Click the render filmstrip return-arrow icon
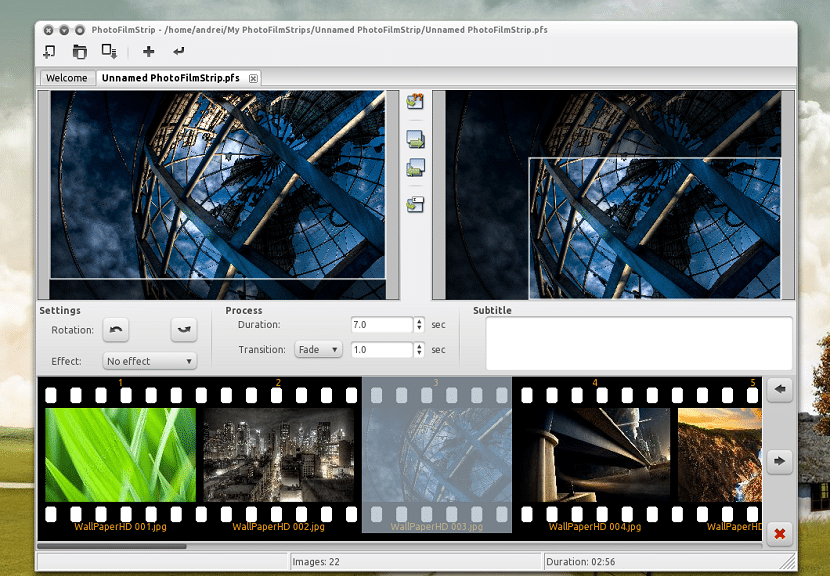This screenshot has height=576, width=830. point(179,51)
